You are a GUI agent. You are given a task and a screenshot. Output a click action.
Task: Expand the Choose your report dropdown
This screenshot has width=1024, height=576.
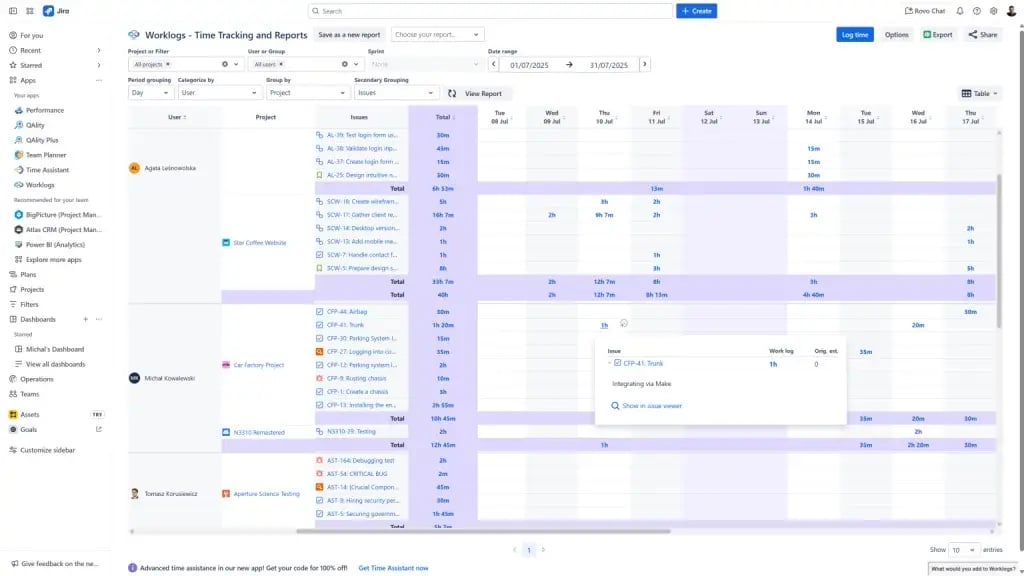click(437, 35)
